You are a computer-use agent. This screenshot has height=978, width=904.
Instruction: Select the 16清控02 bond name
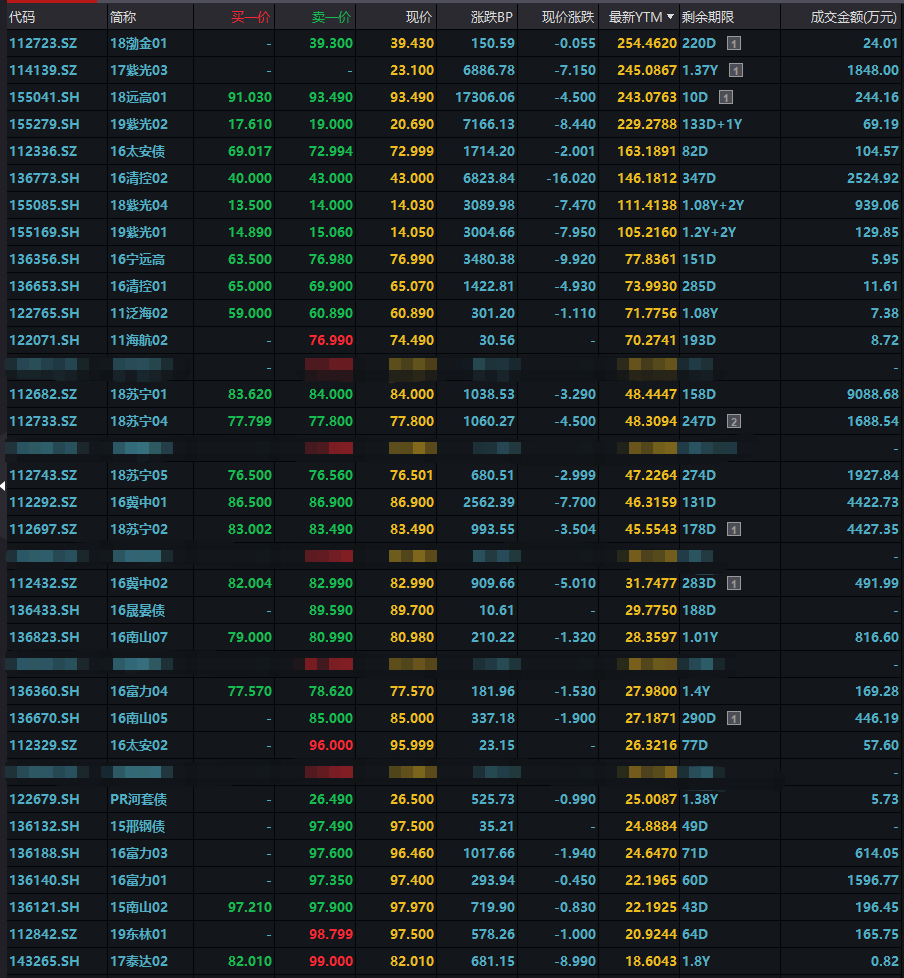coord(139,178)
